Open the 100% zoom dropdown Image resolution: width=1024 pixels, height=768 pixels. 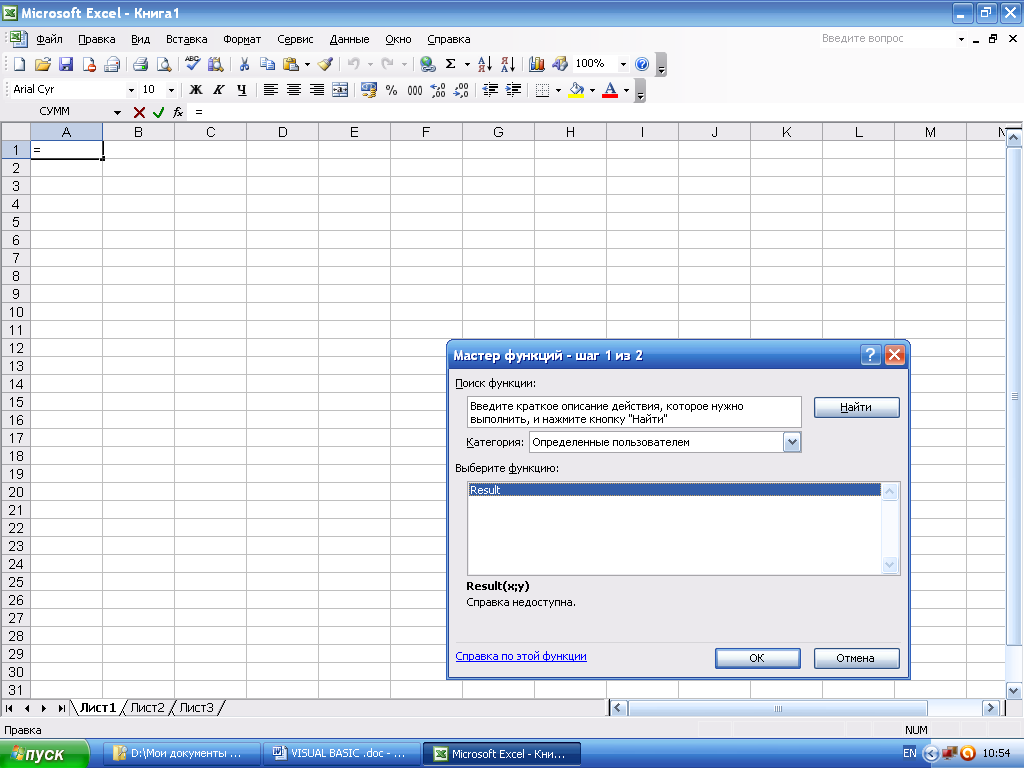(x=623, y=64)
